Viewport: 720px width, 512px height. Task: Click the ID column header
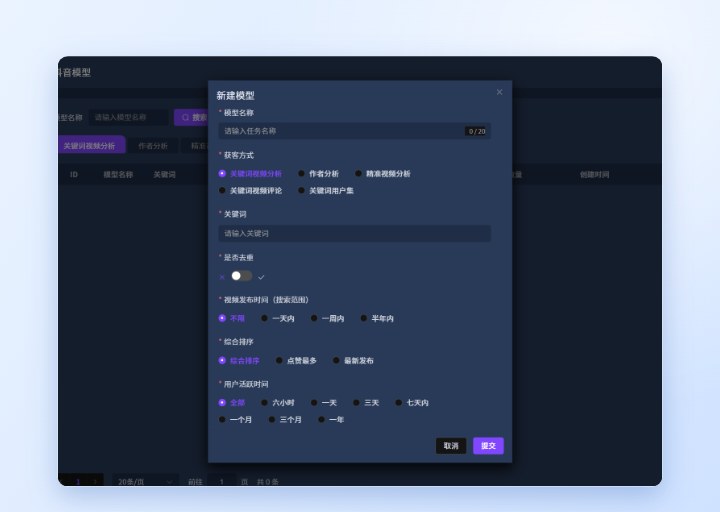click(x=74, y=174)
